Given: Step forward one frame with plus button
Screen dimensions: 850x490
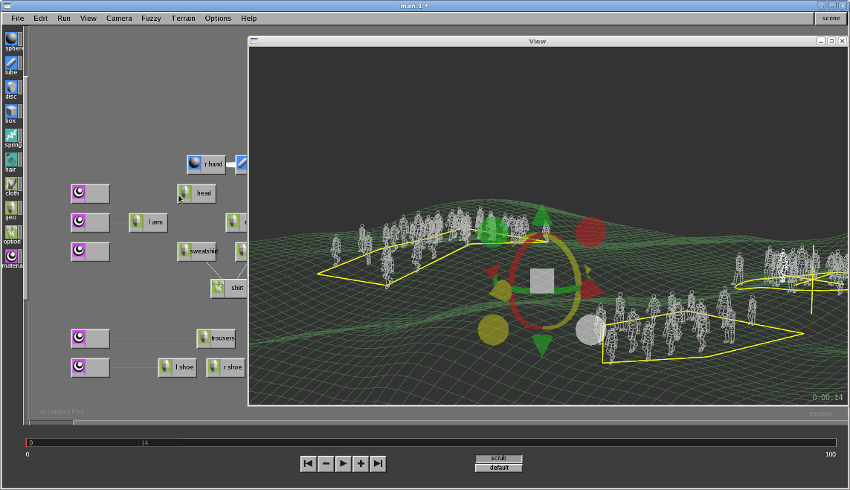Looking at the screenshot, I should [x=360, y=463].
